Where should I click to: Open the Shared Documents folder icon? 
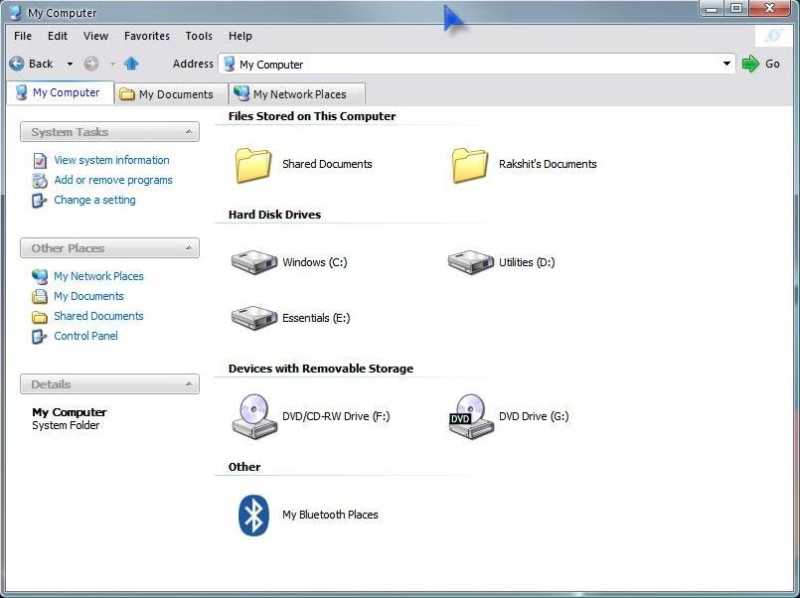[x=253, y=163]
